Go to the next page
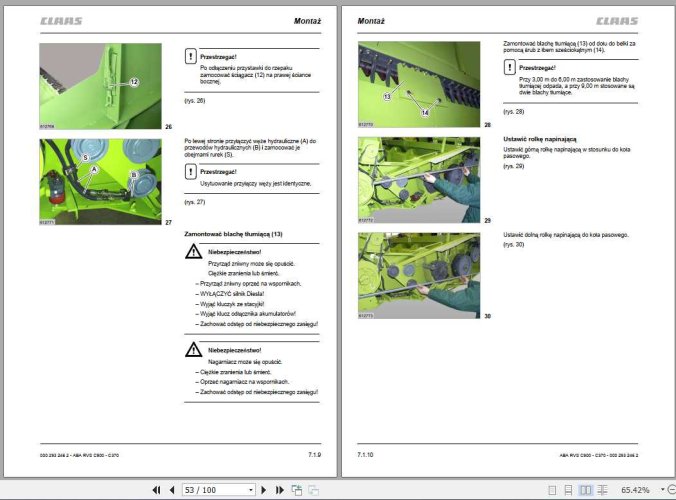Image resolution: width=676 pixels, height=500 pixels. click(264, 490)
